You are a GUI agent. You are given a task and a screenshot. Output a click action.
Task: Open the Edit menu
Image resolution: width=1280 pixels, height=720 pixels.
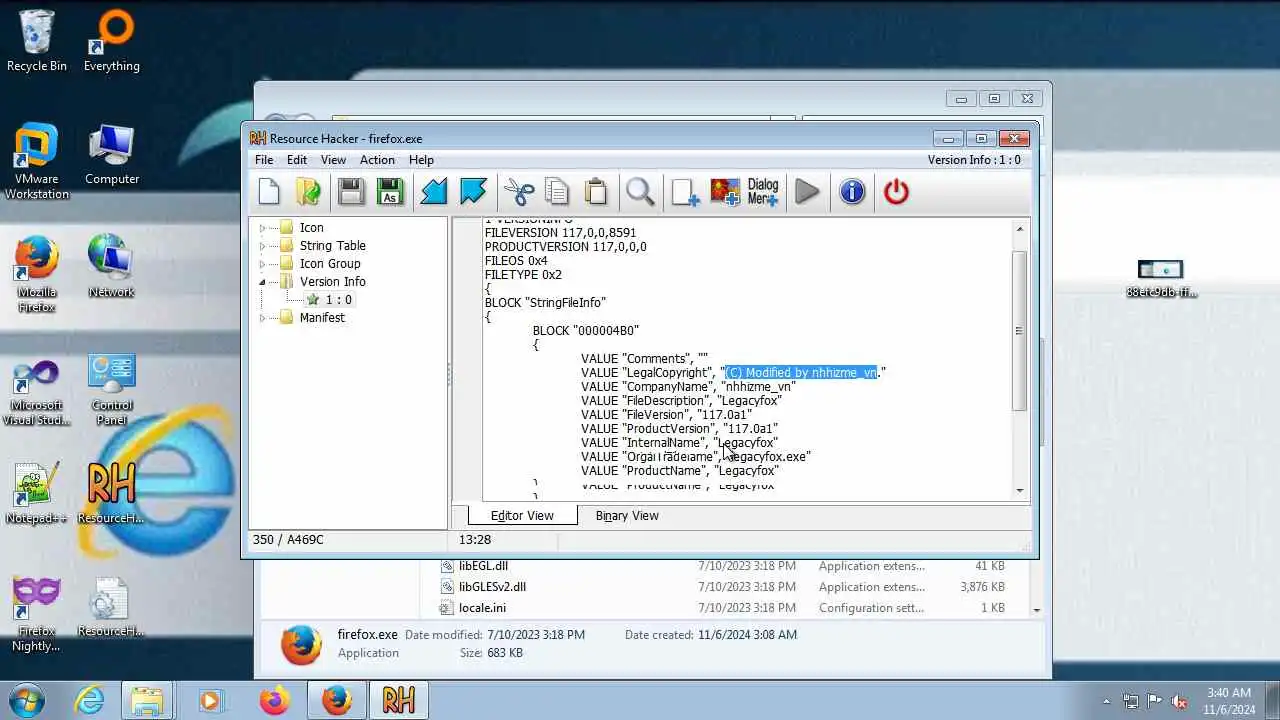(297, 160)
